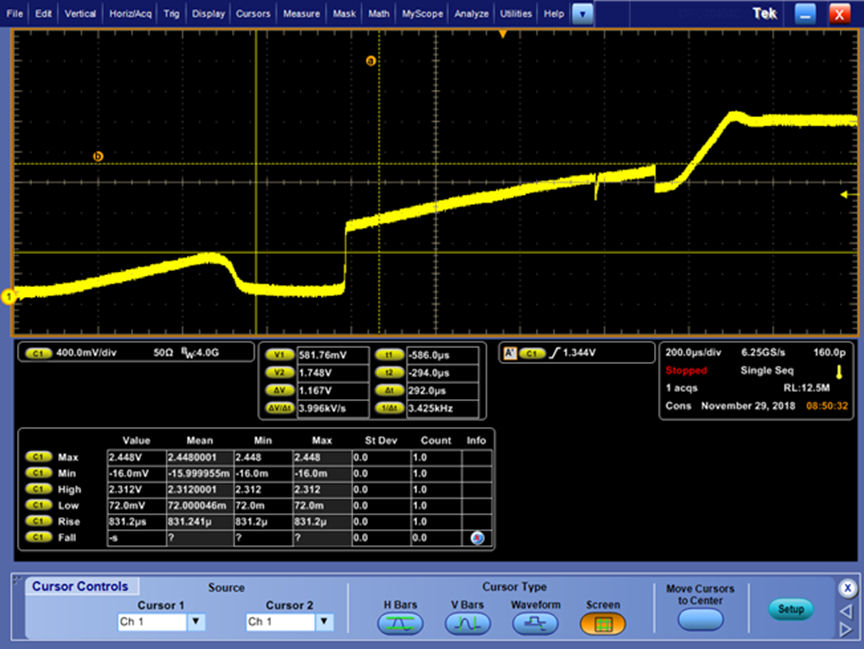The width and height of the screenshot is (864, 649).
Task: Select the C1 Fall measurement badge
Action: pyautogui.click(x=38, y=537)
